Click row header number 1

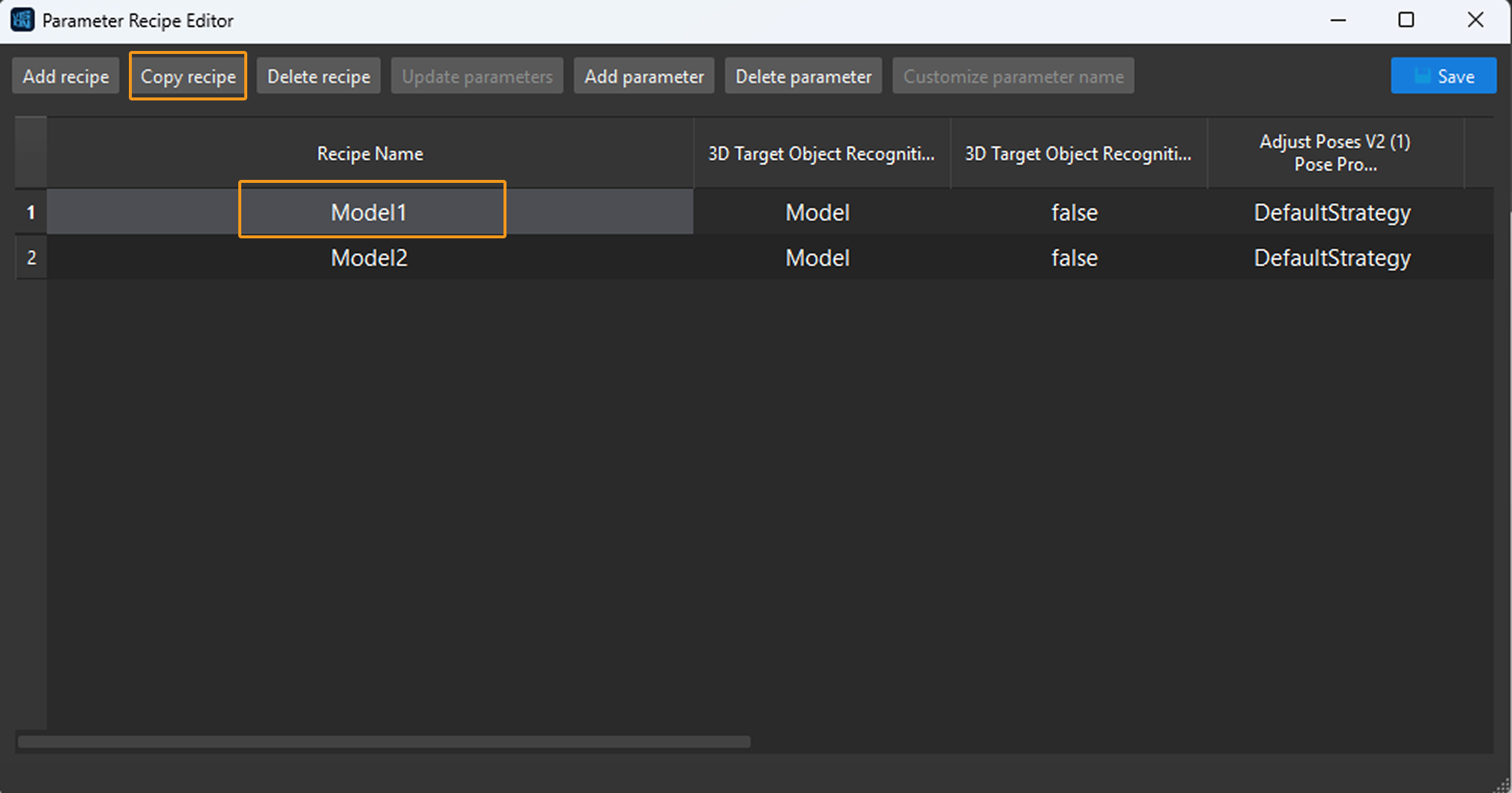pyautogui.click(x=31, y=212)
